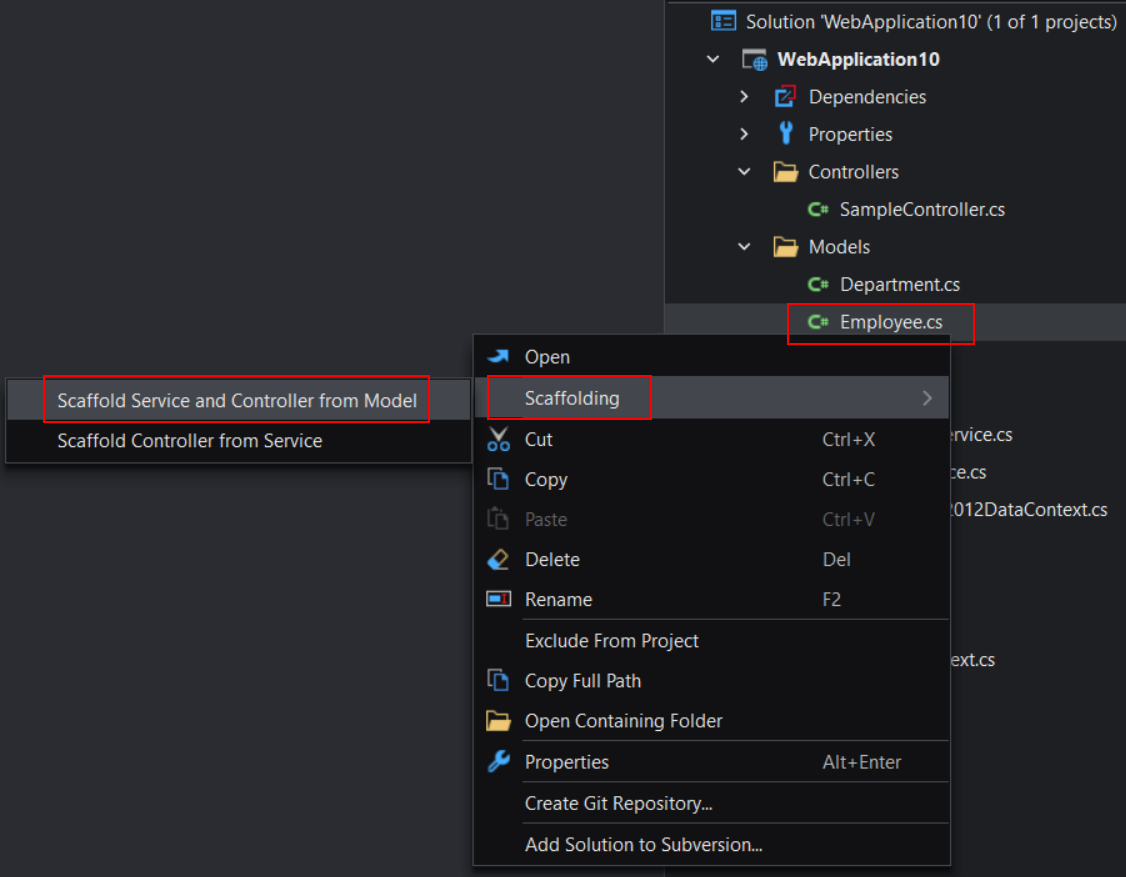The width and height of the screenshot is (1126, 877).
Task: Click the Dependencies node icon
Action: 786,97
